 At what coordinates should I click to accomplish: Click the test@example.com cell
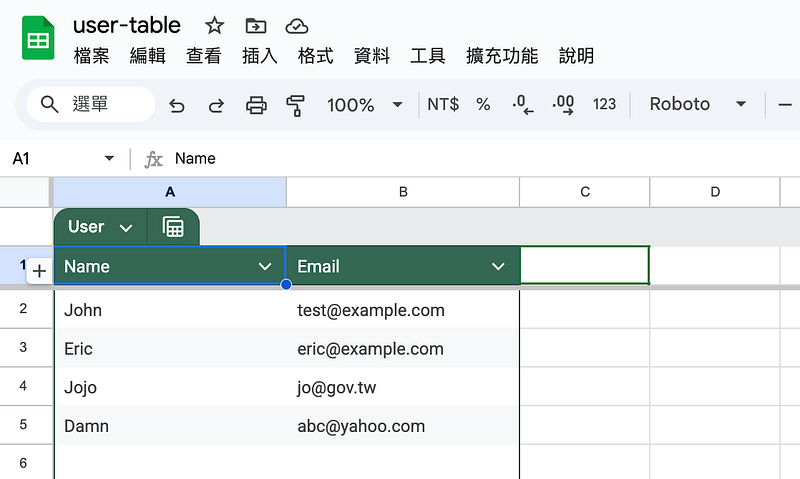coord(403,310)
